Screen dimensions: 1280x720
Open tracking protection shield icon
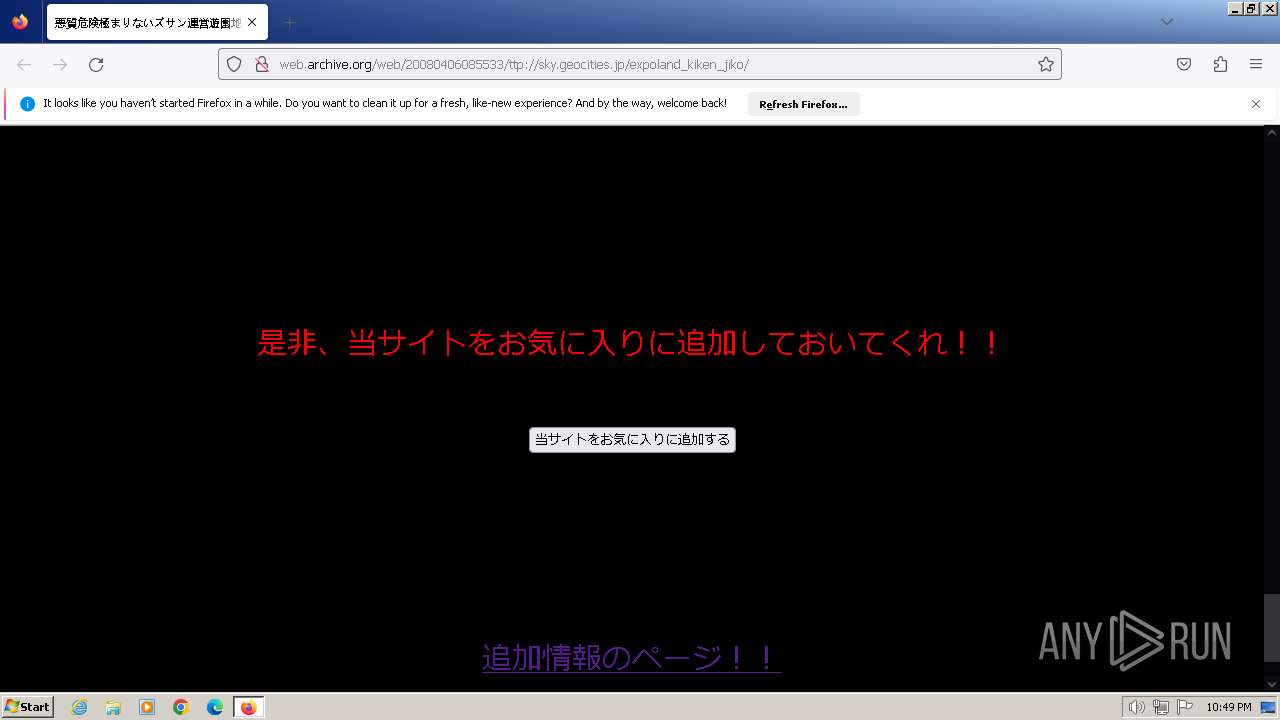tap(234, 64)
